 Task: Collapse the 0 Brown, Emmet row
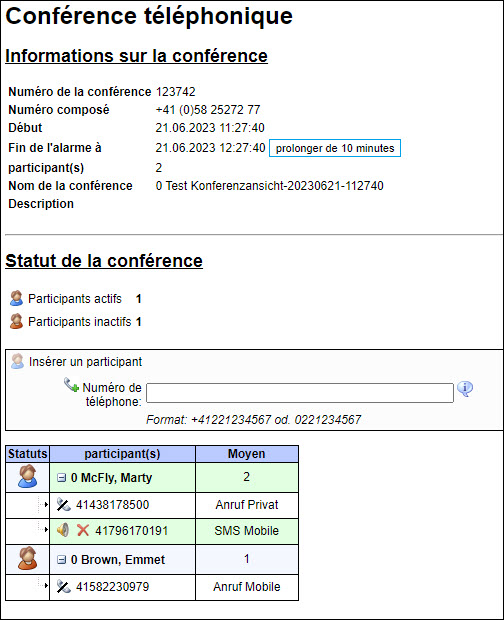click(x=61, y=560)
